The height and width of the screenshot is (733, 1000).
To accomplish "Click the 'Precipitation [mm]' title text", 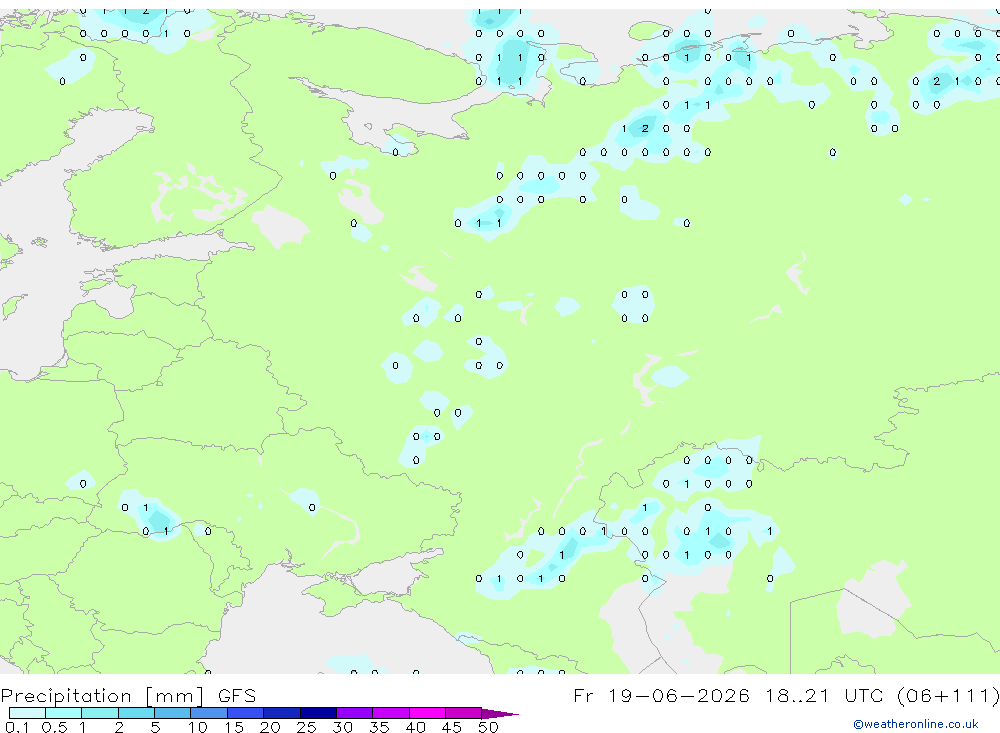I will tap(103, 696).
